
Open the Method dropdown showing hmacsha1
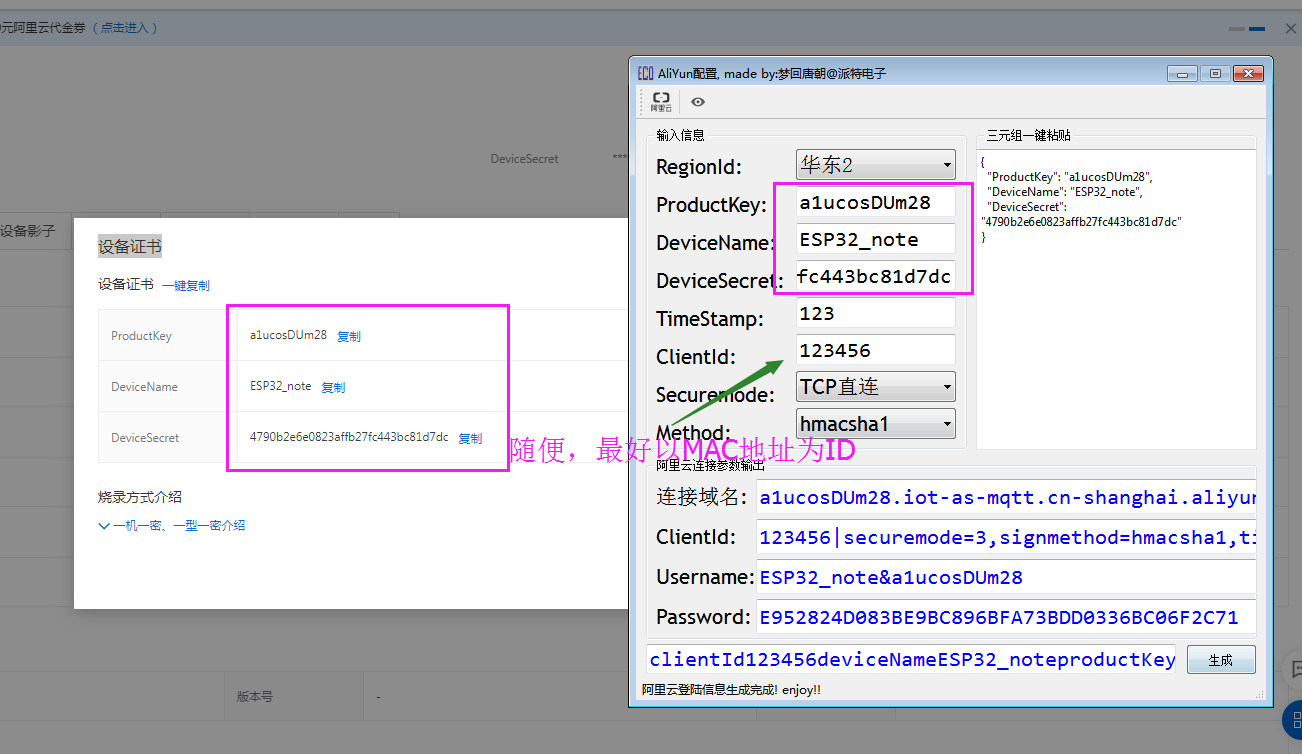click(876, 424)
